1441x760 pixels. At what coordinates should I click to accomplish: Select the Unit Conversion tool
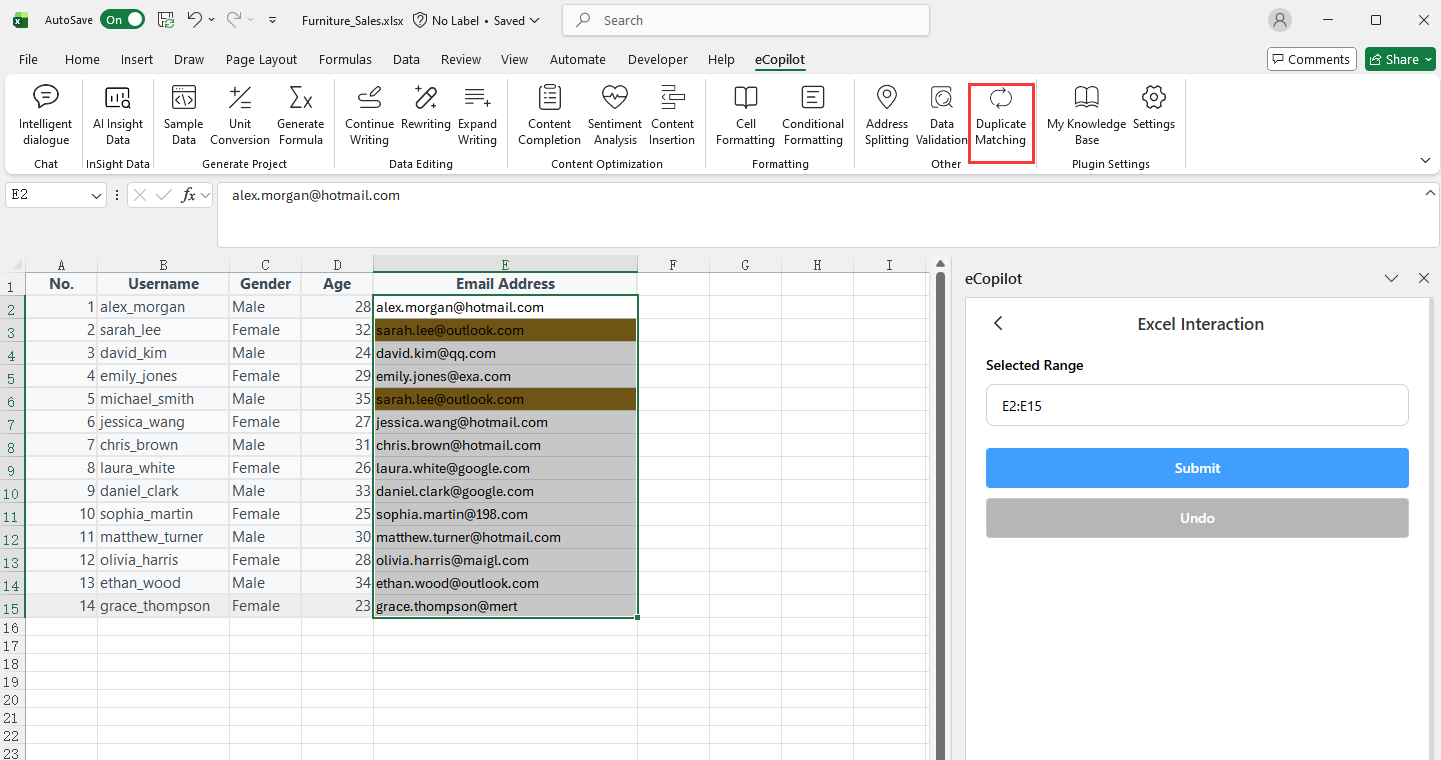pos(240,115)
